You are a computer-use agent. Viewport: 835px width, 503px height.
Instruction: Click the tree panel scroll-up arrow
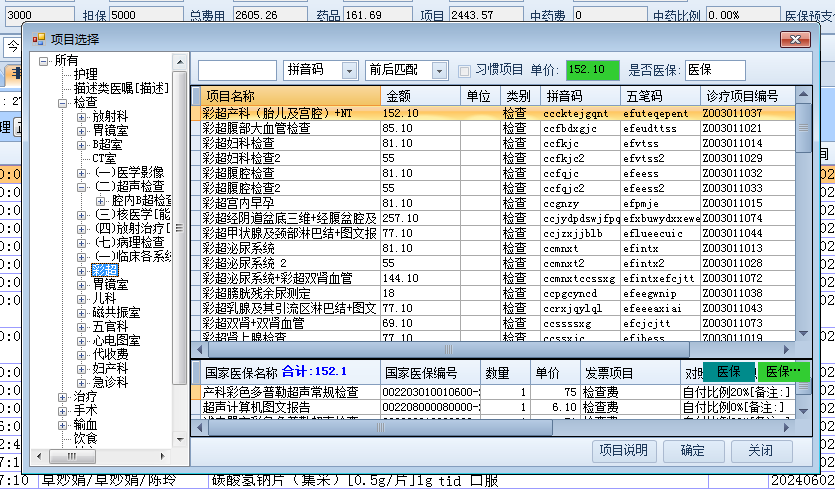180,62
